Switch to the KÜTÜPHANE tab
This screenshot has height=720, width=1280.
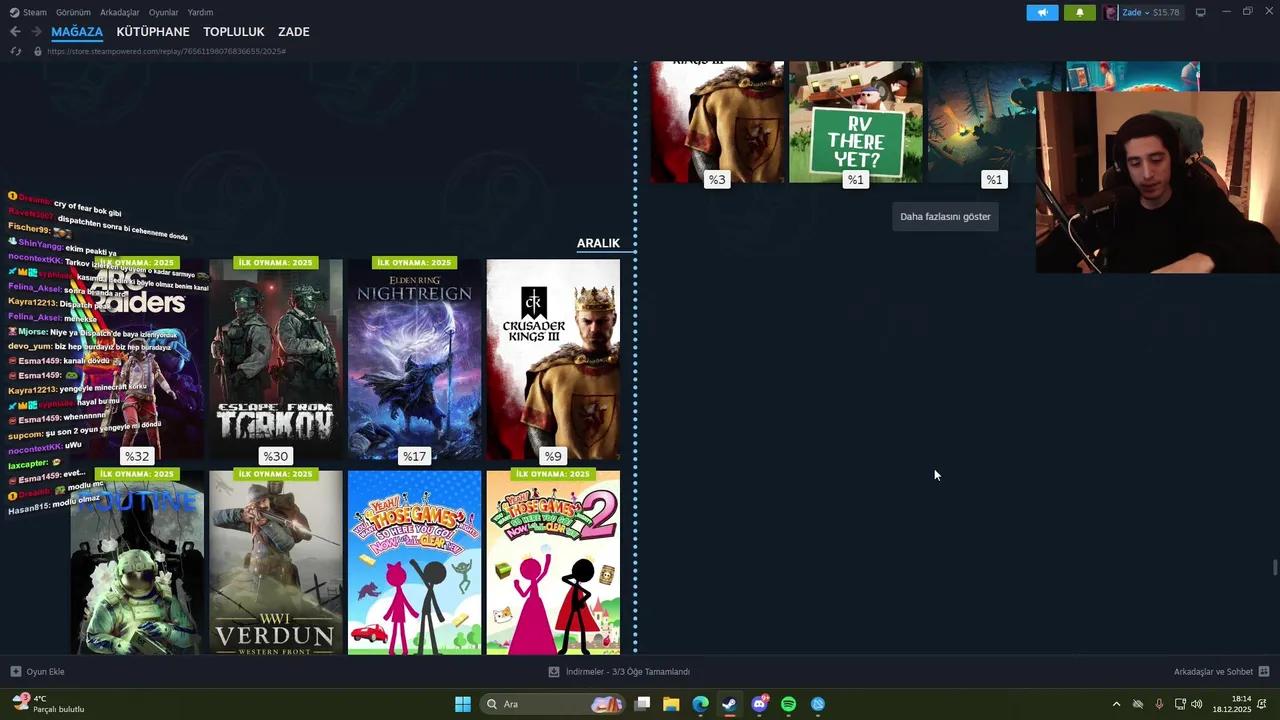pyautogui.click(x=153, y=32)
